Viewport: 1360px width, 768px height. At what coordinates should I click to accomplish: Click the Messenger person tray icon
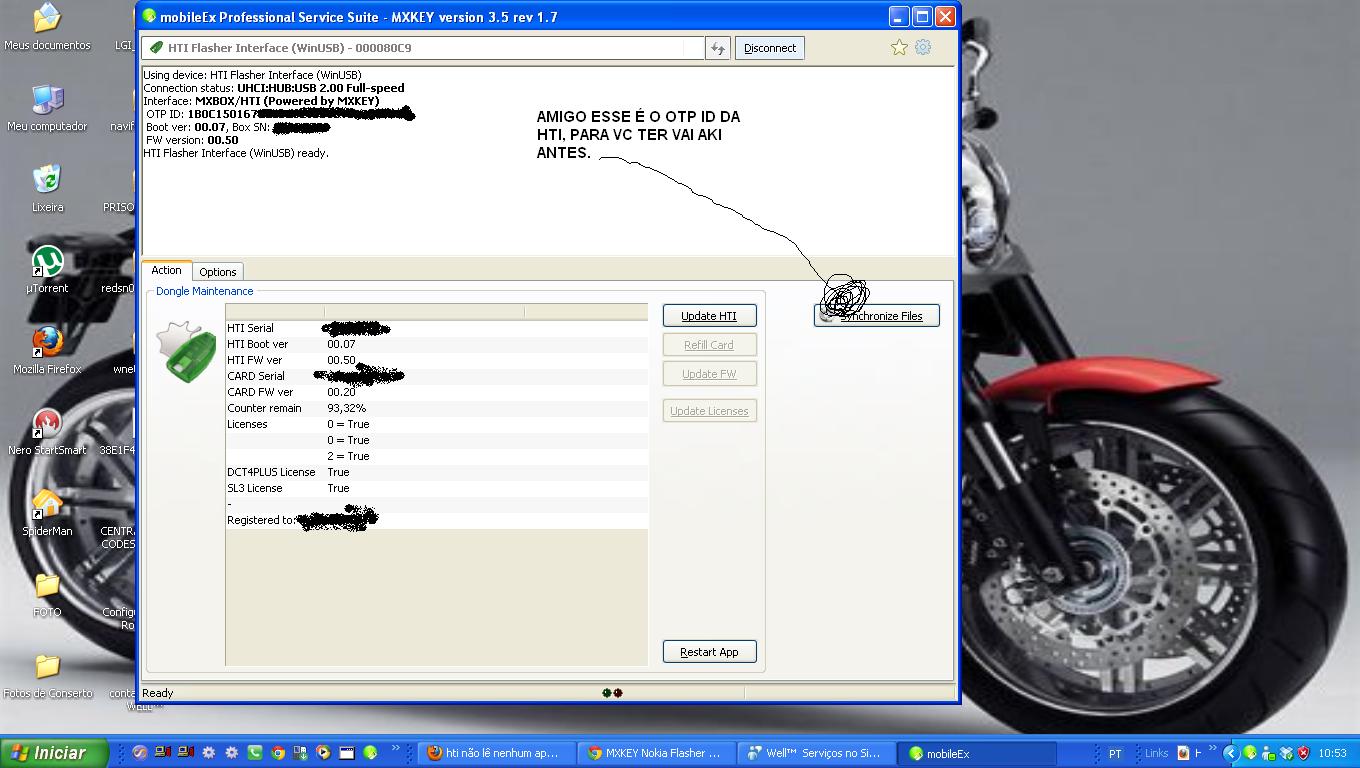pyautogui.click(x=1267, y=753)
